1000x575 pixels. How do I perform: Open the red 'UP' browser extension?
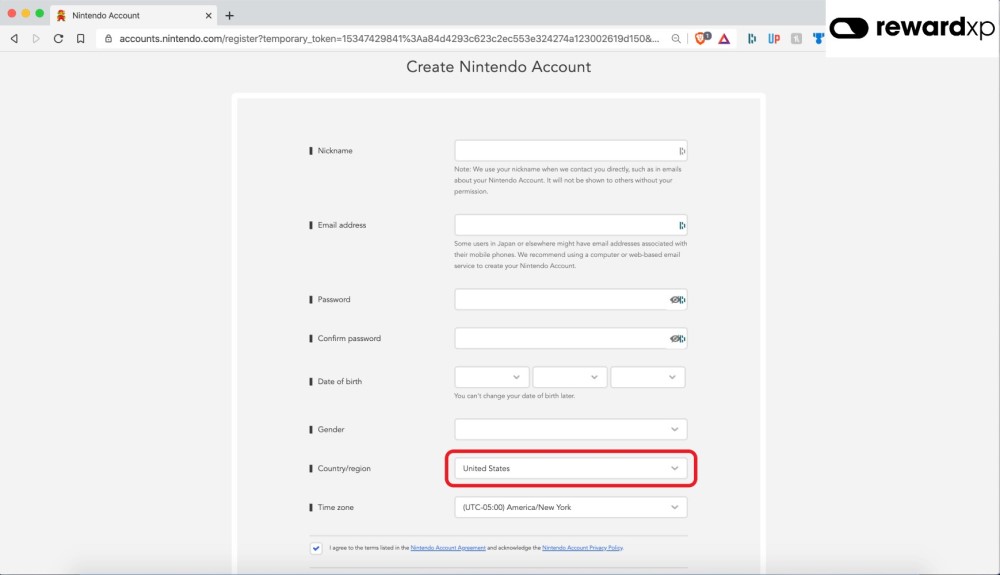click(774, 39)
